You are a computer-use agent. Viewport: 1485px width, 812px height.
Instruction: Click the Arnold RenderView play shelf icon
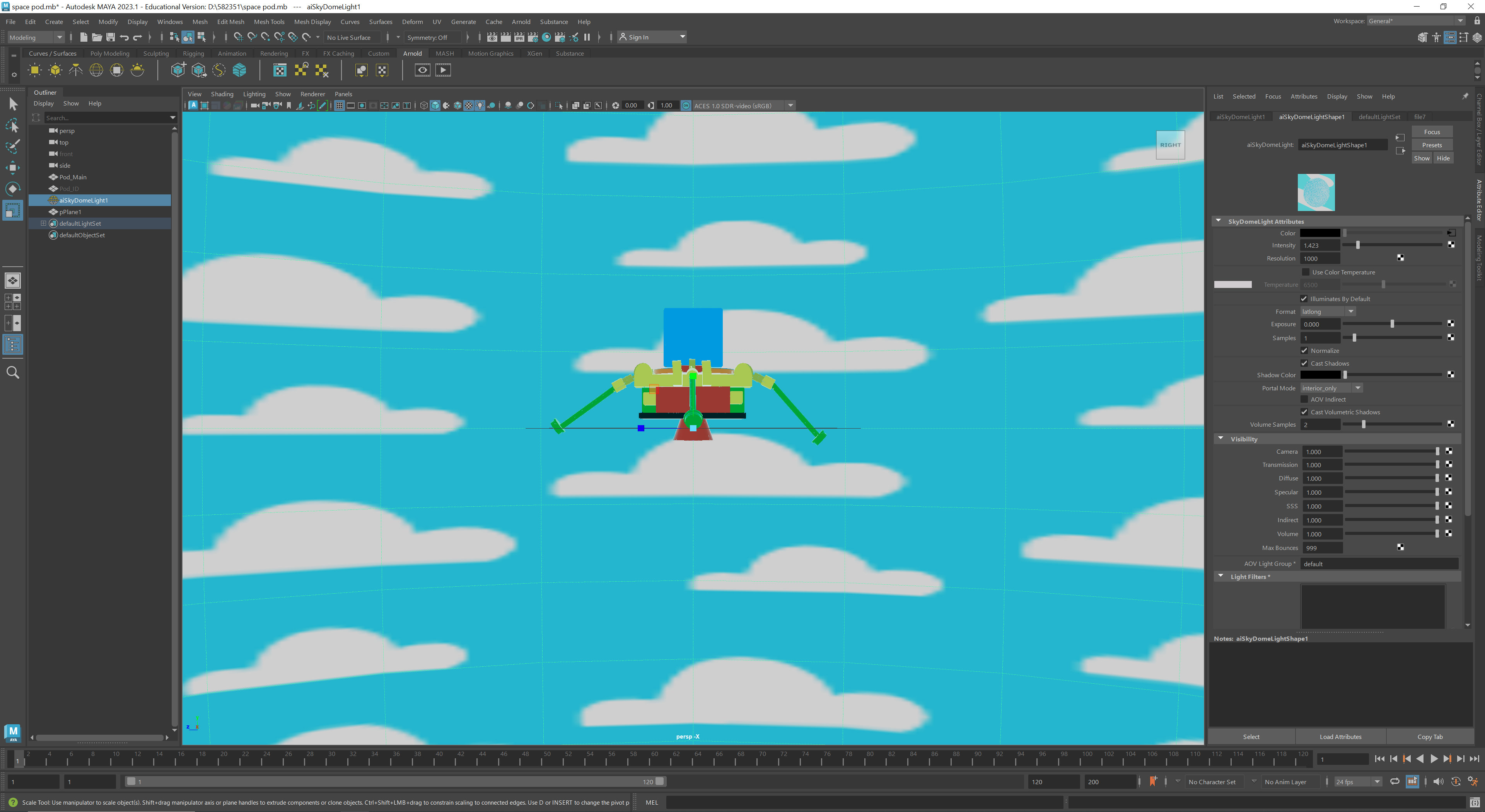click(443, 70)
